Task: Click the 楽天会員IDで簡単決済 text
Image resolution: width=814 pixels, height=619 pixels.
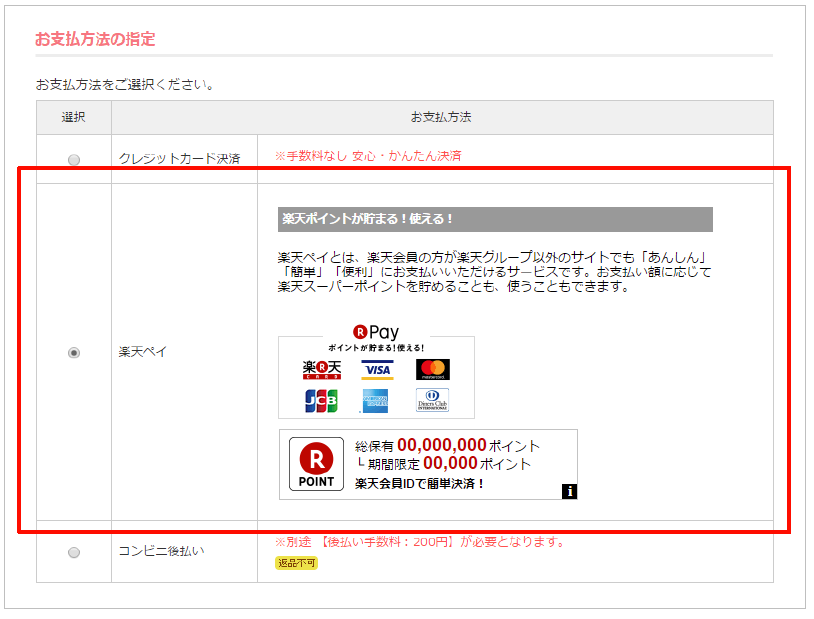Action: tap(420, 484)
